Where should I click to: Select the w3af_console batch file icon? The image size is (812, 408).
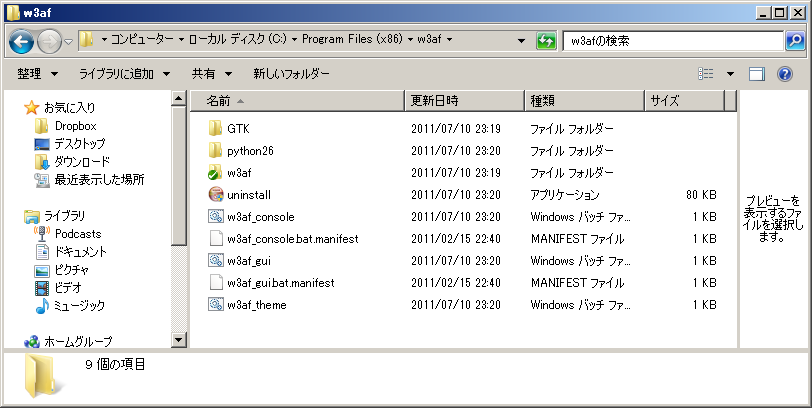[x=215, y=217]
